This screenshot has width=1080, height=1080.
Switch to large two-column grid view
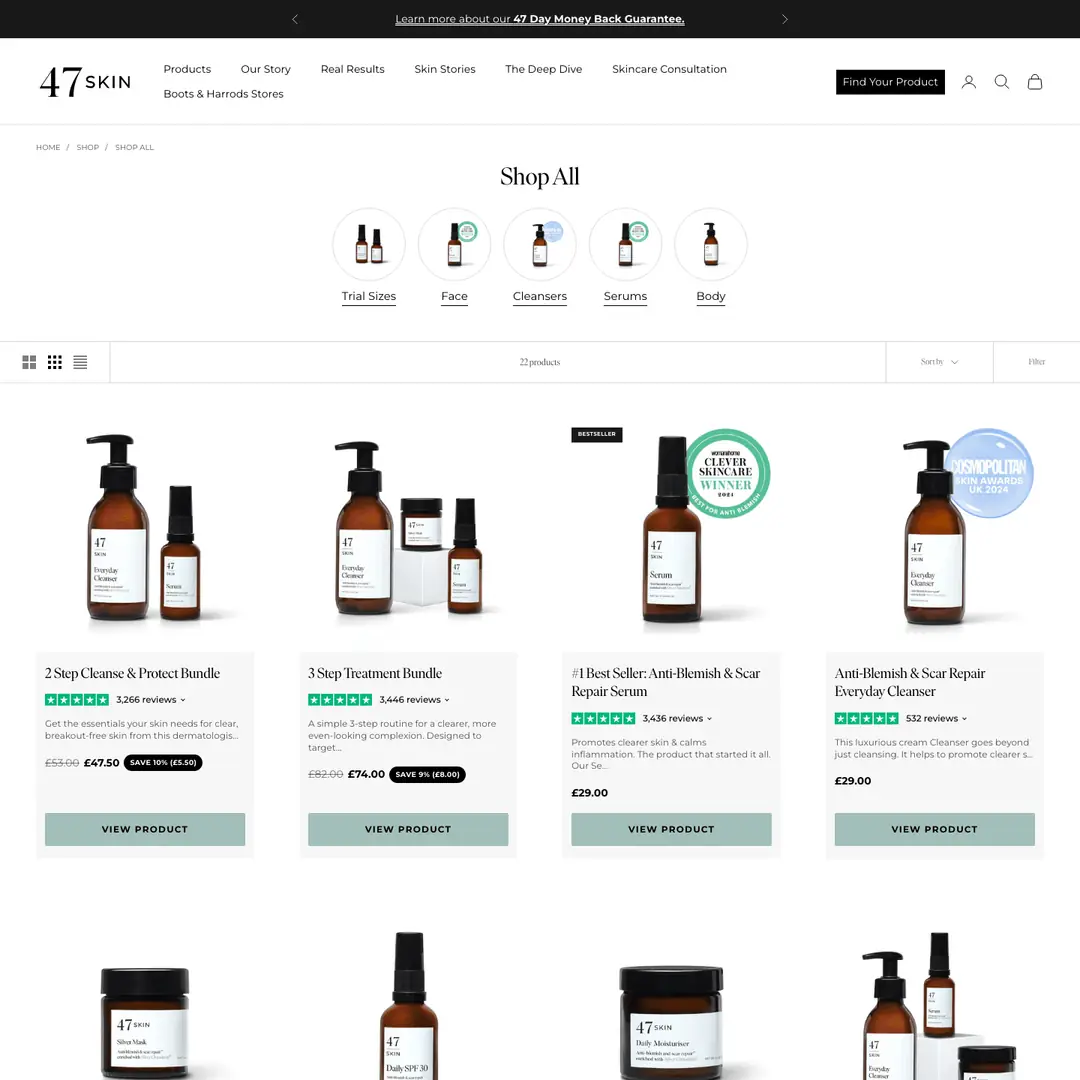pos(29,362)
